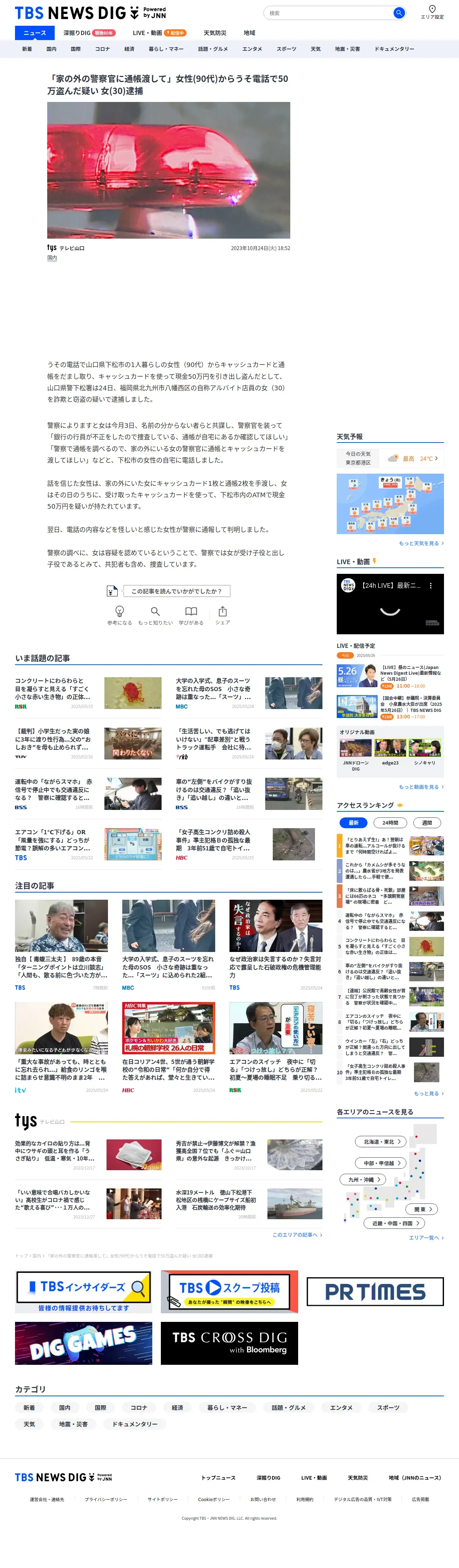
Task: Switch to the 天気防災 tab
Action: (x=214, y=33)
